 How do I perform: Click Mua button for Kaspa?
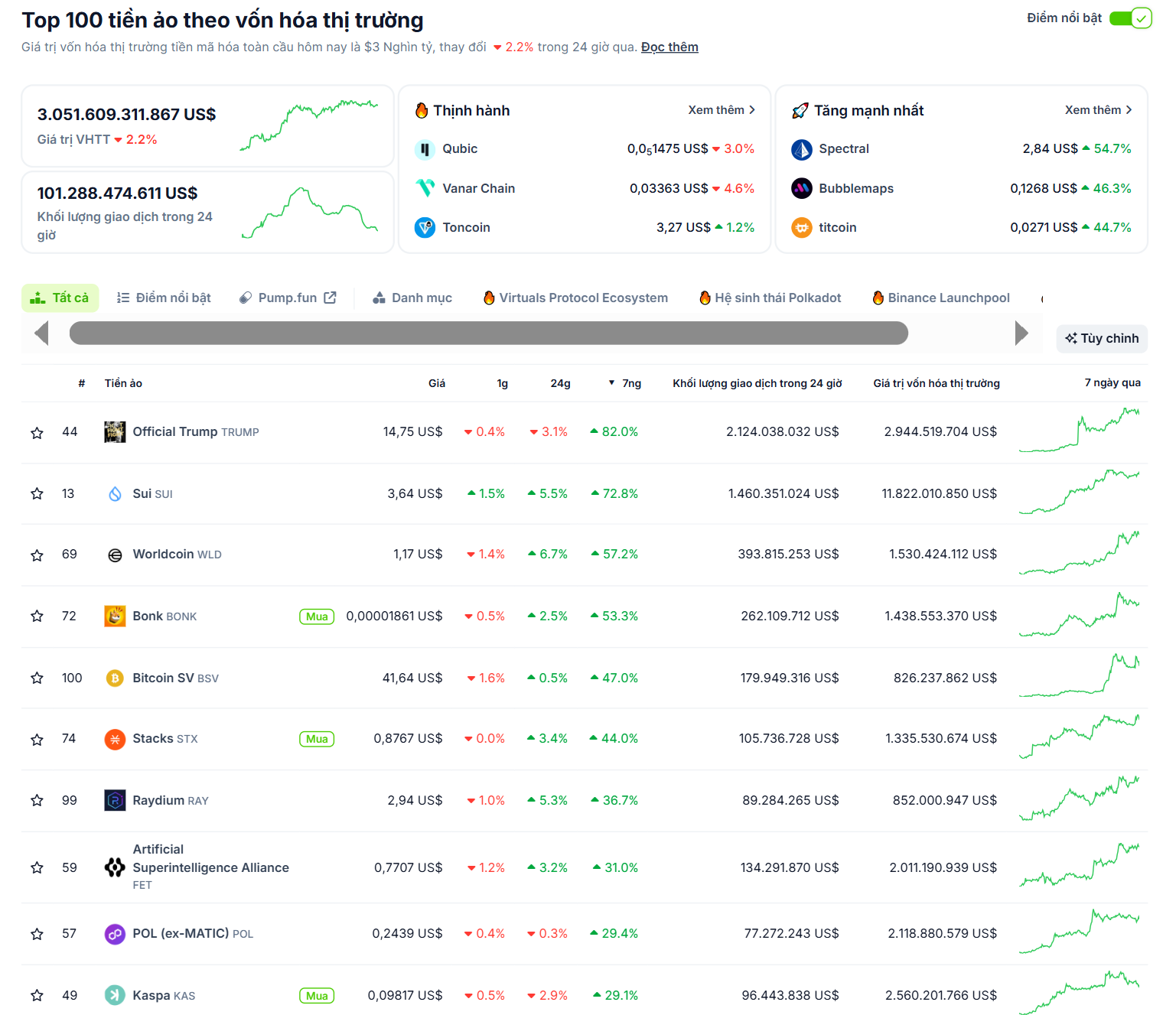317,996
